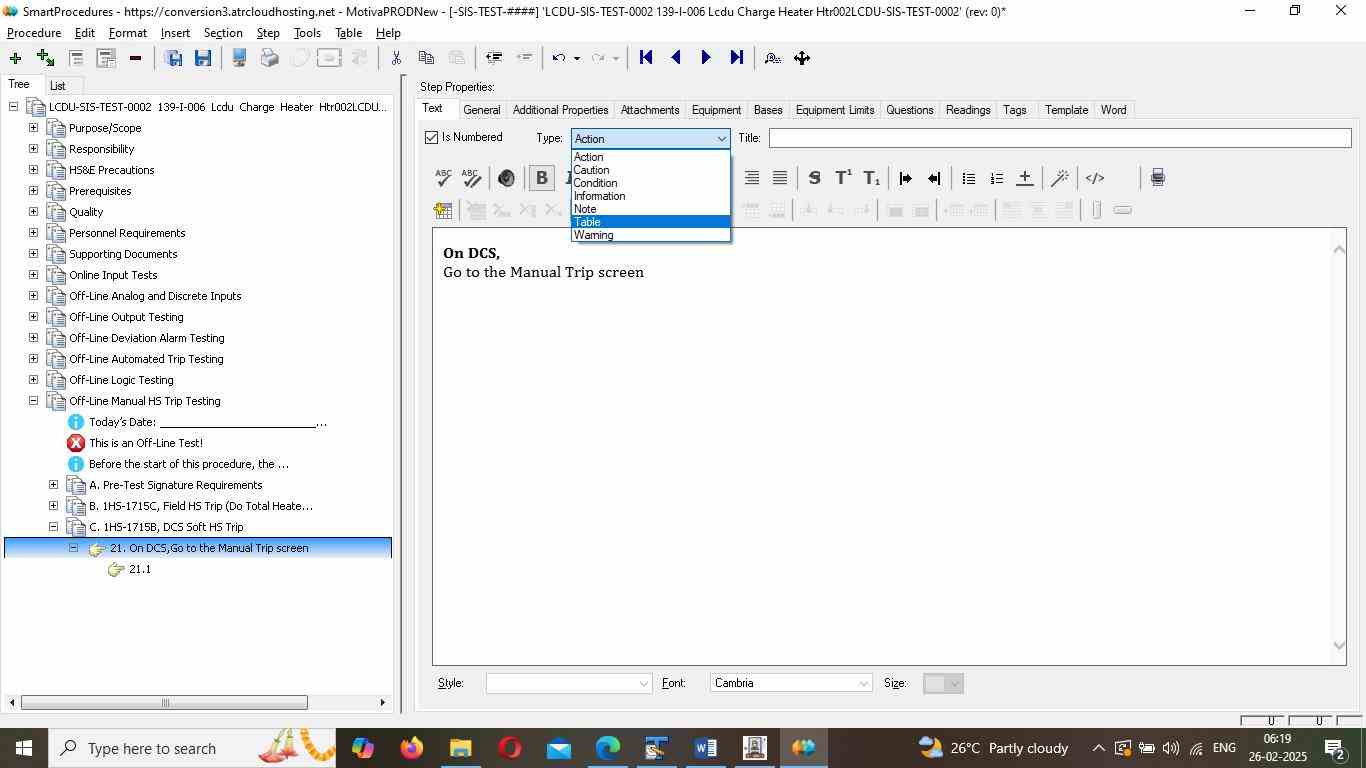Click the blue save floppy disk icon
1366x768 pixels.
(203, 58)
